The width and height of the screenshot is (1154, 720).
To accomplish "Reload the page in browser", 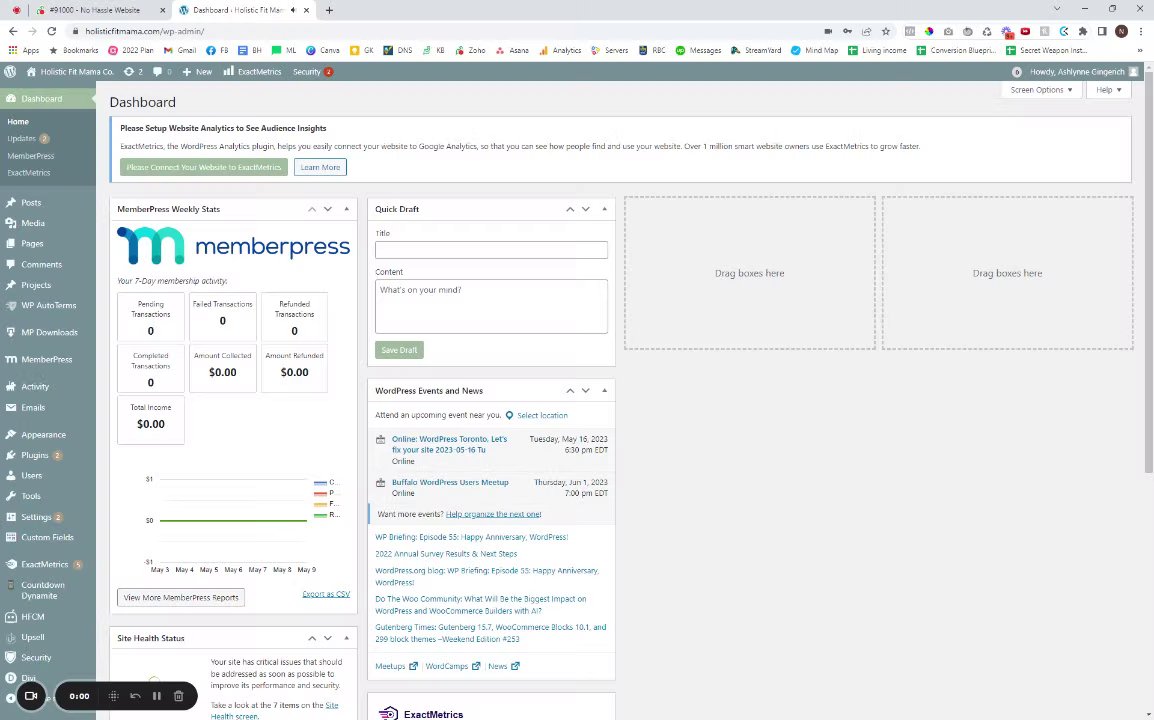I will click(x=52, y=31).
